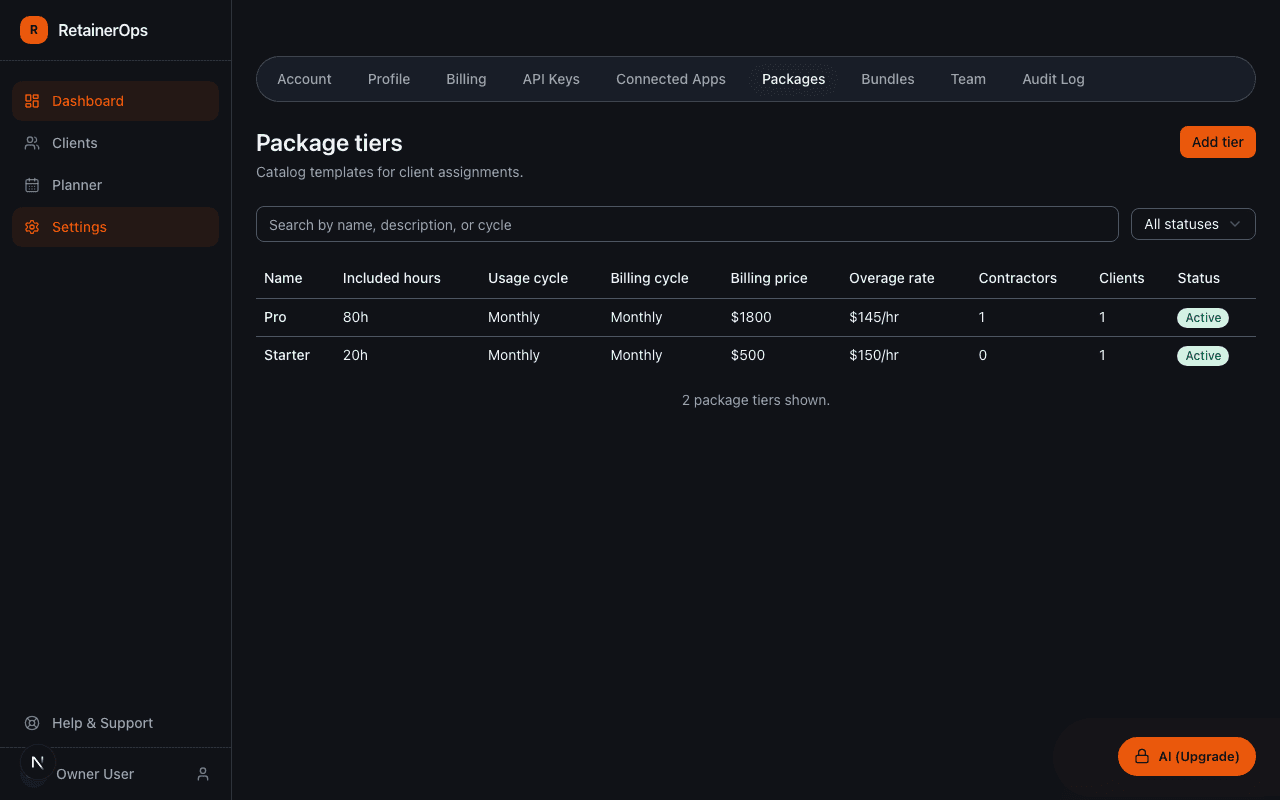
Task: Click the $500 billing price cell
Action: pyautogui.click(x=748, y=355)
